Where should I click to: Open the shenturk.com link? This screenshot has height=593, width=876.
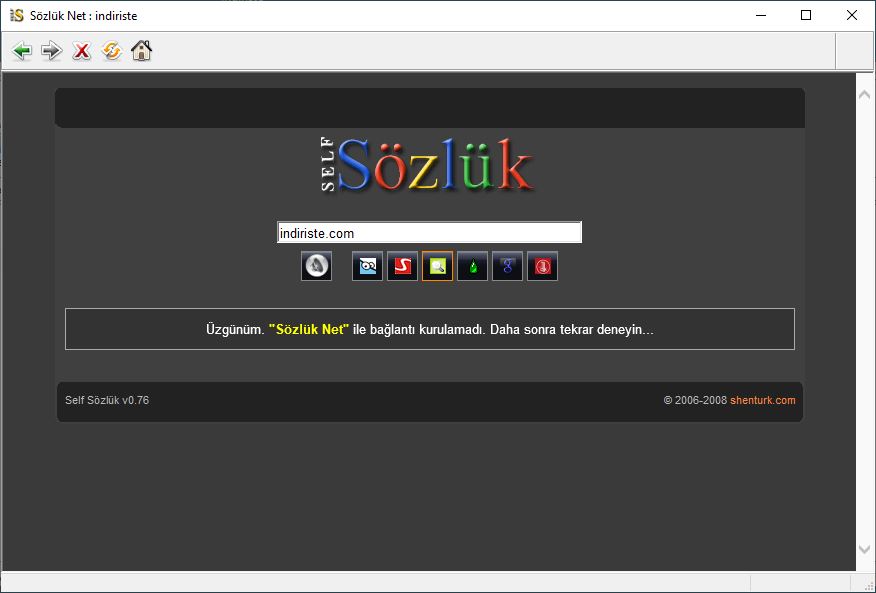[x=763, y=400]
